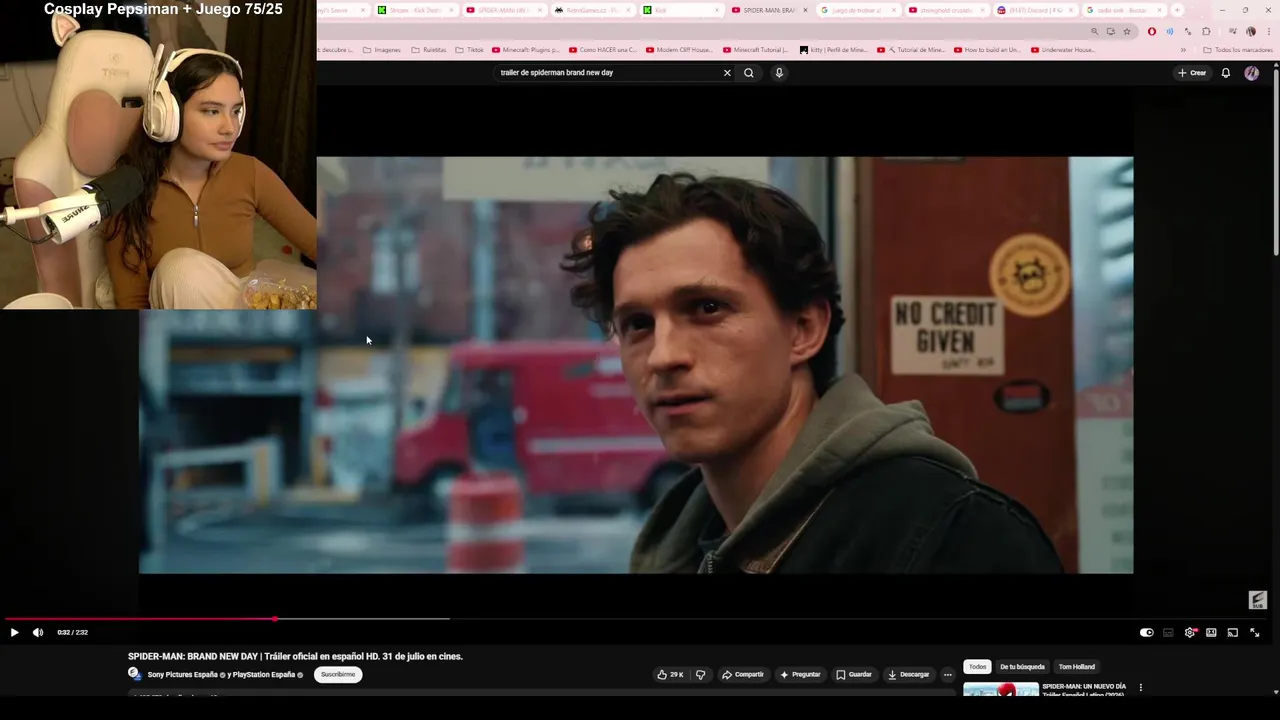Click the Chrome profile avatar in toolbar
The height and width of the screenshot is (720, 1280).
pyautogui.click(x=1250, y=31)
